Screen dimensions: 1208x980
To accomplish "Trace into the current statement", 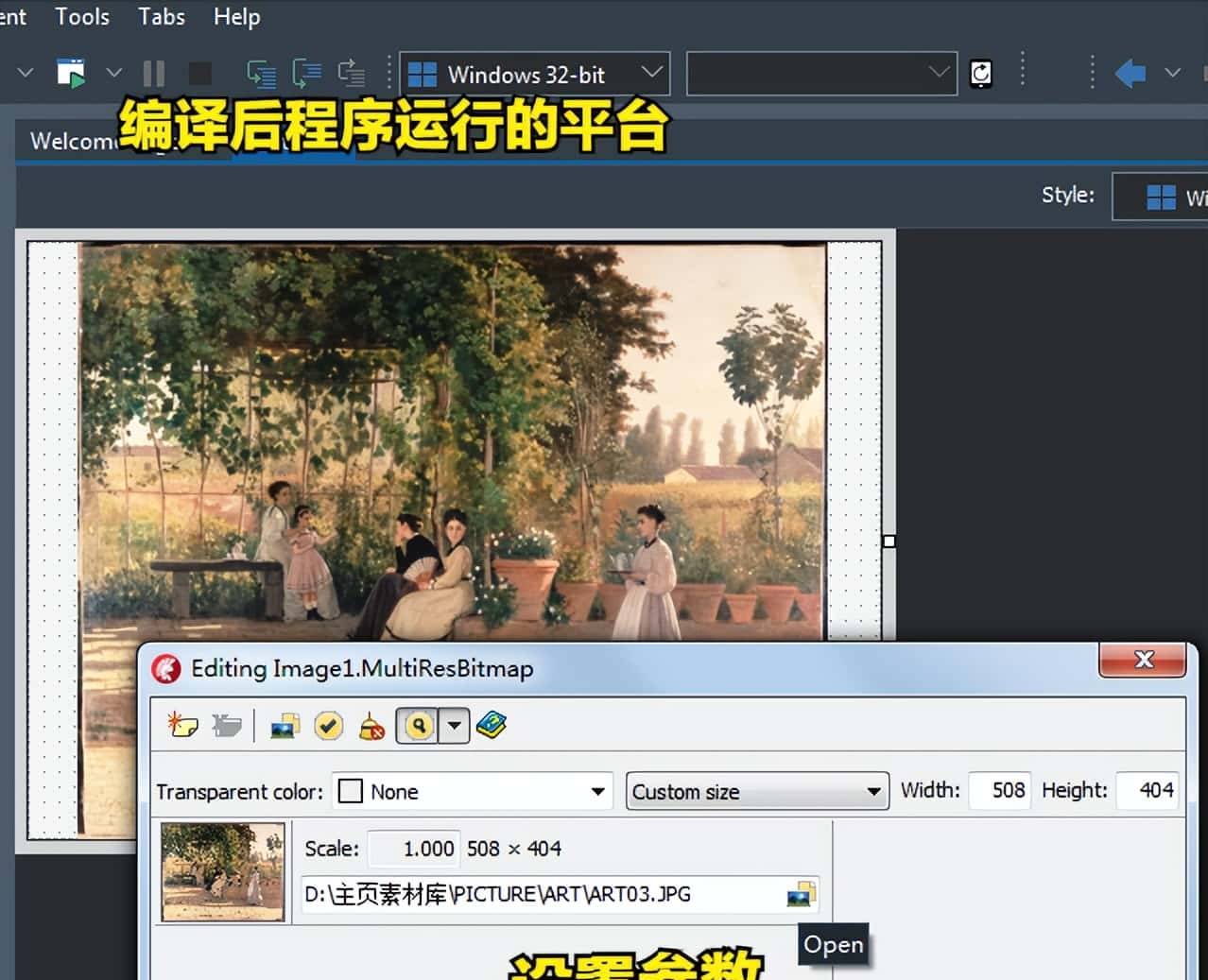I will (x=306, y=72).
